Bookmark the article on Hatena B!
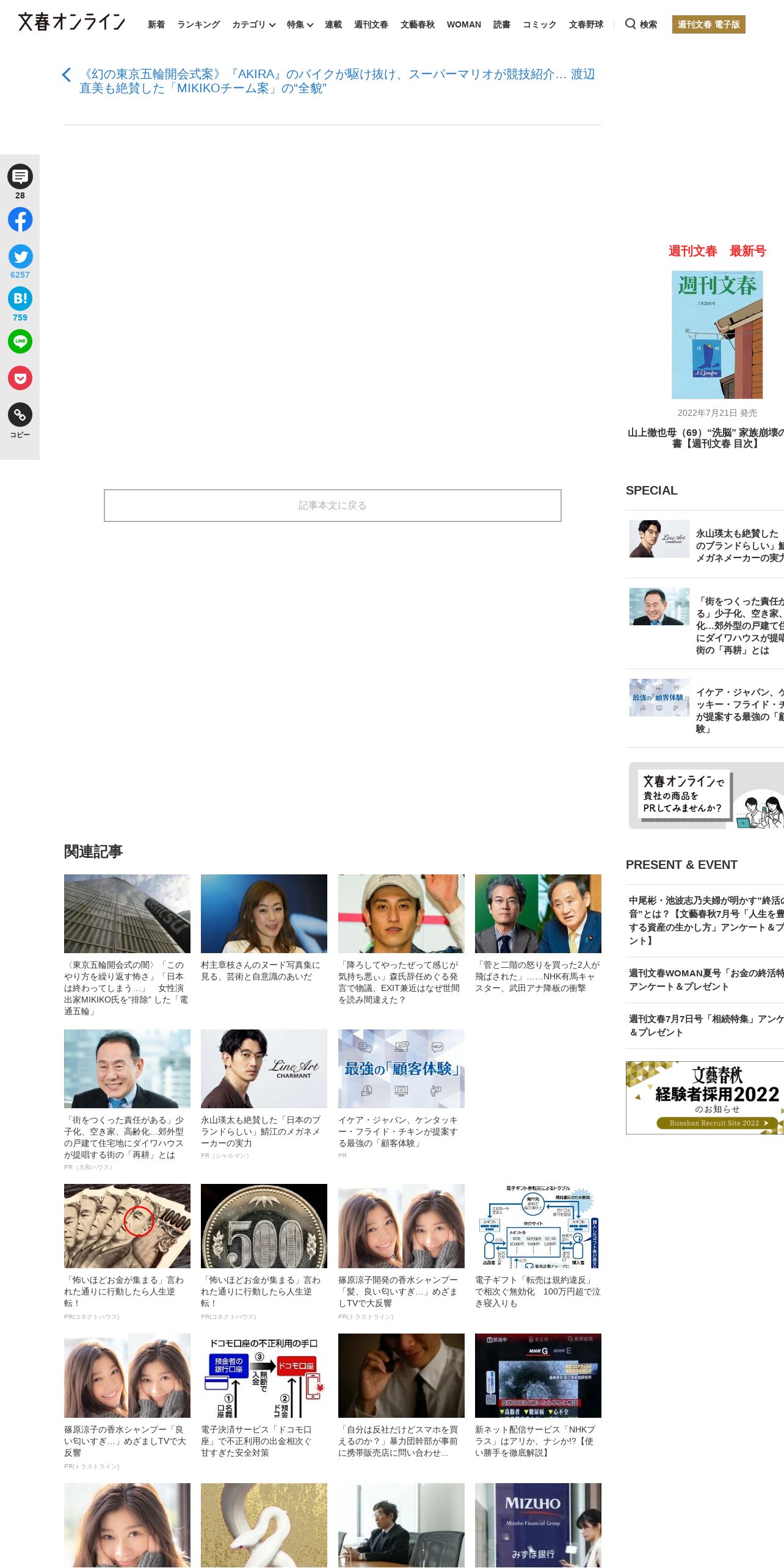Screen dimensions: 784x1568 pyautogui.click(x=20, y=299)
